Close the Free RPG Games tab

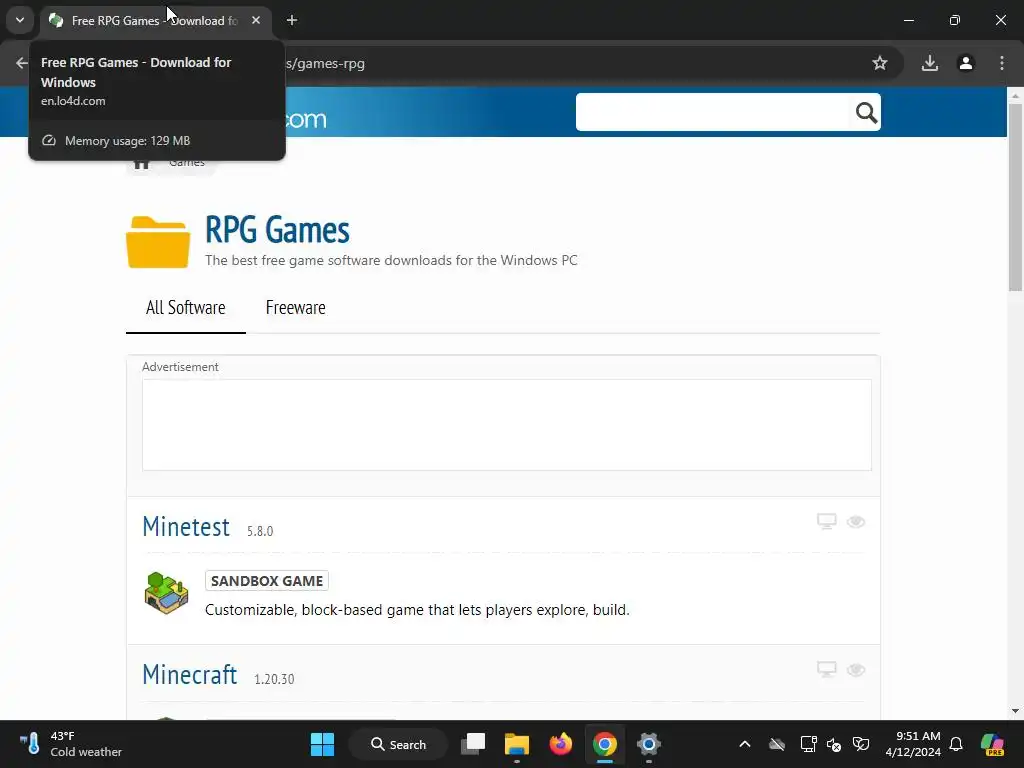point(256,20)
